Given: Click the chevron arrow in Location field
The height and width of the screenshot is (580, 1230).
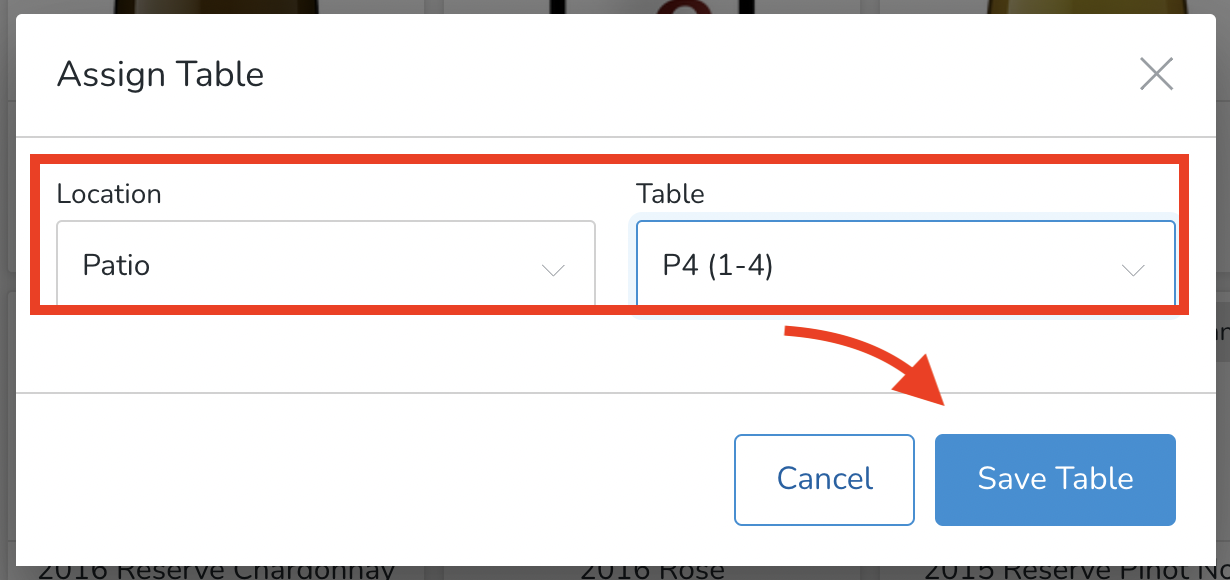Looking at the screenshot, I should click(x=553, y=270).
